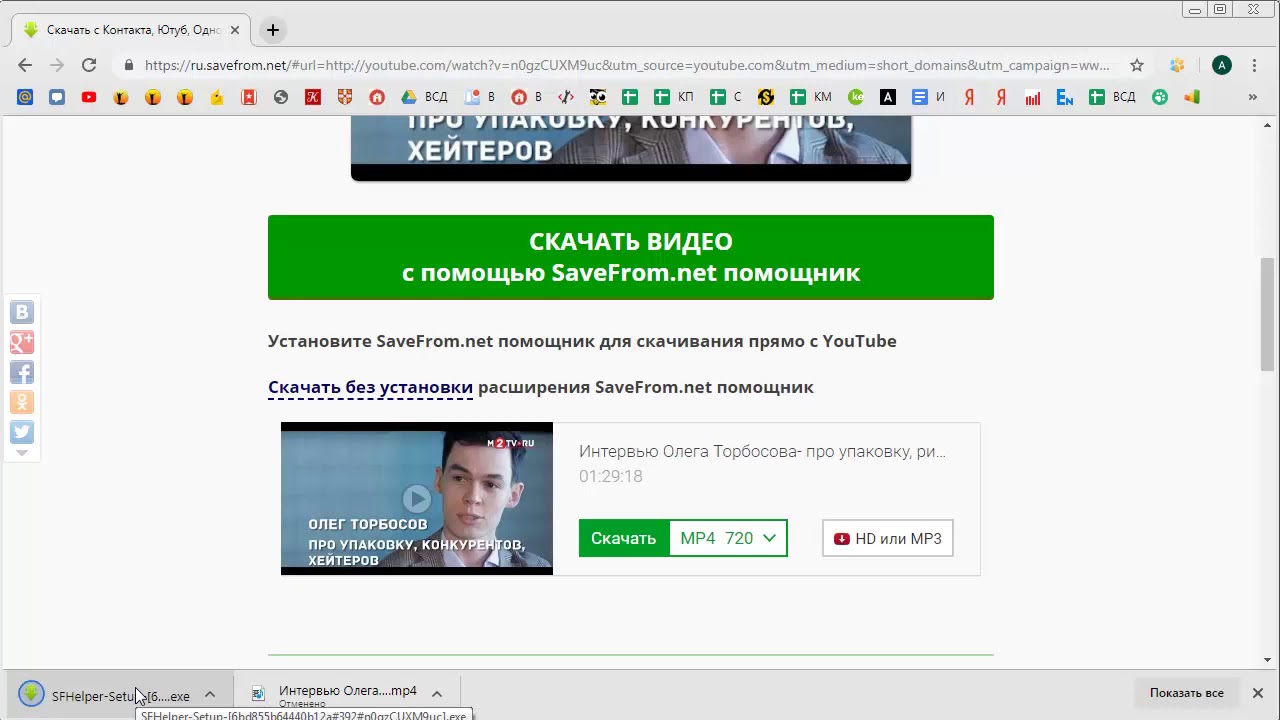Click the Показать все downloads button

(1186, 693)
